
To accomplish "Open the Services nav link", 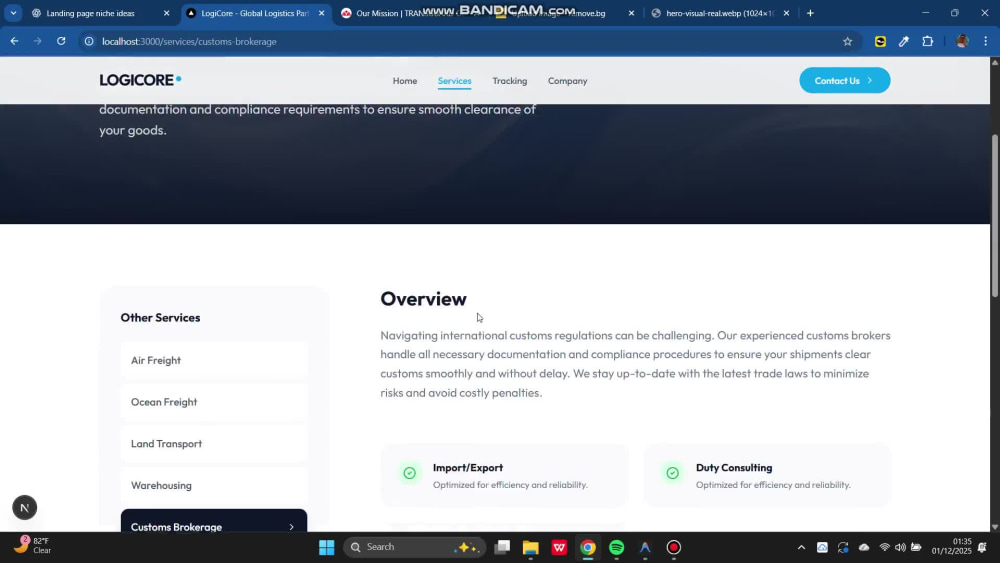I will [x=455, y=81].
